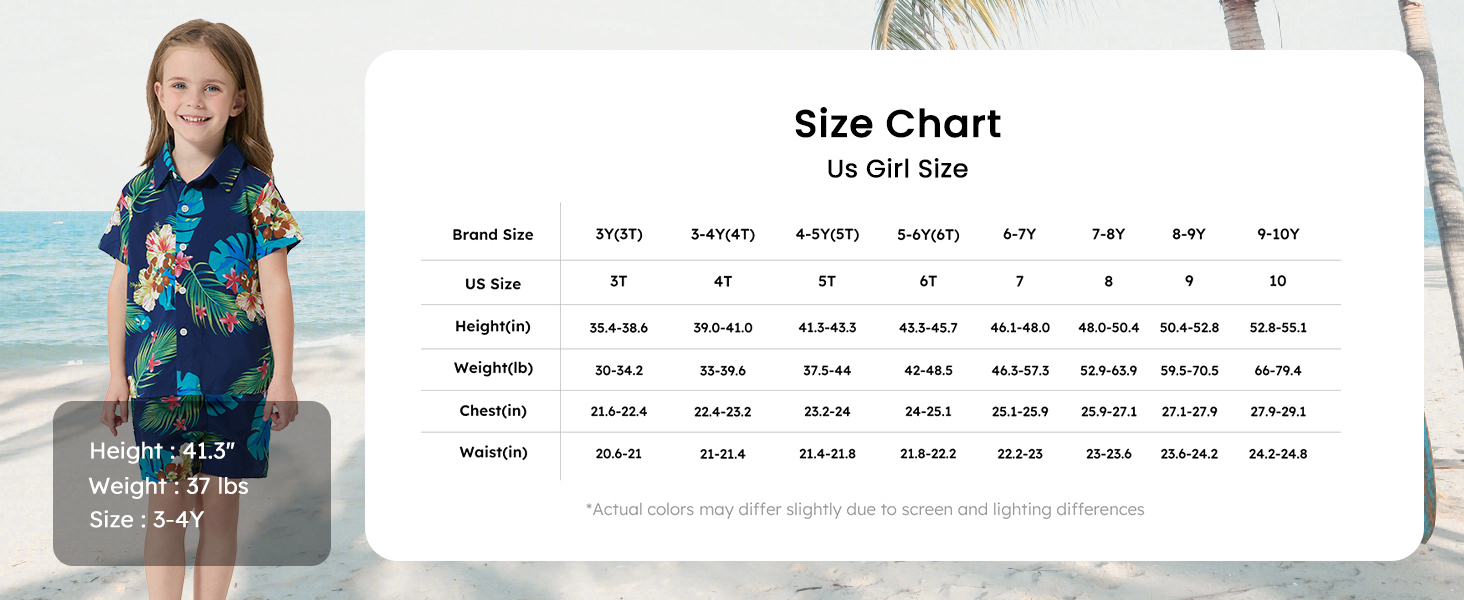This screenshot has width=1464, height=600.
Task: Click the 3Y(3T) brand size column header
Action: (618, 235)
